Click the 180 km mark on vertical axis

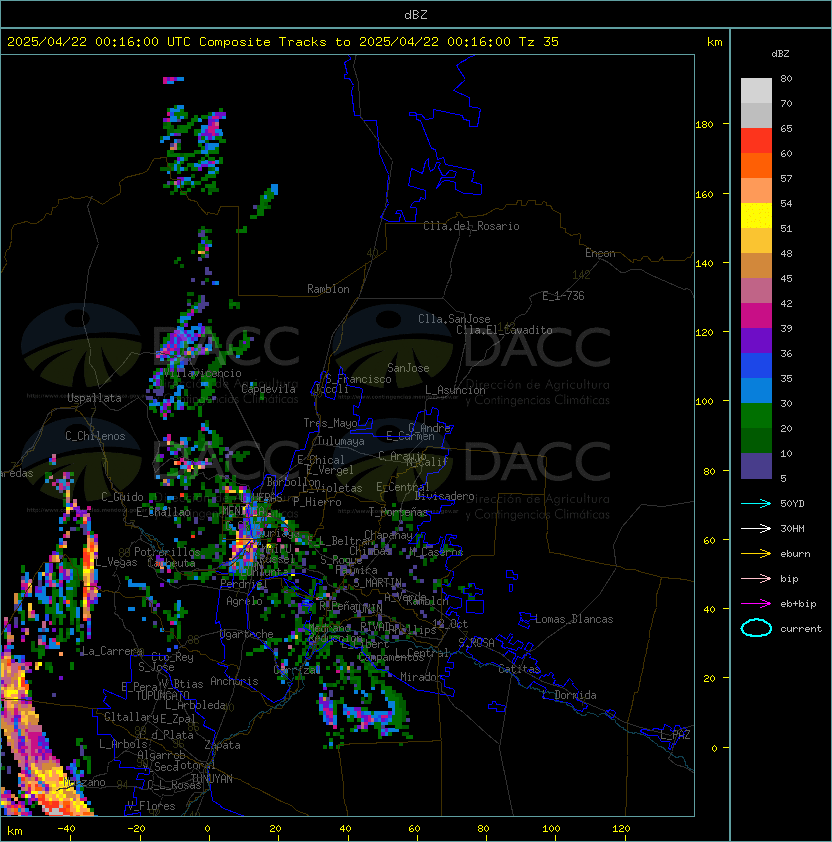(704, 125)
